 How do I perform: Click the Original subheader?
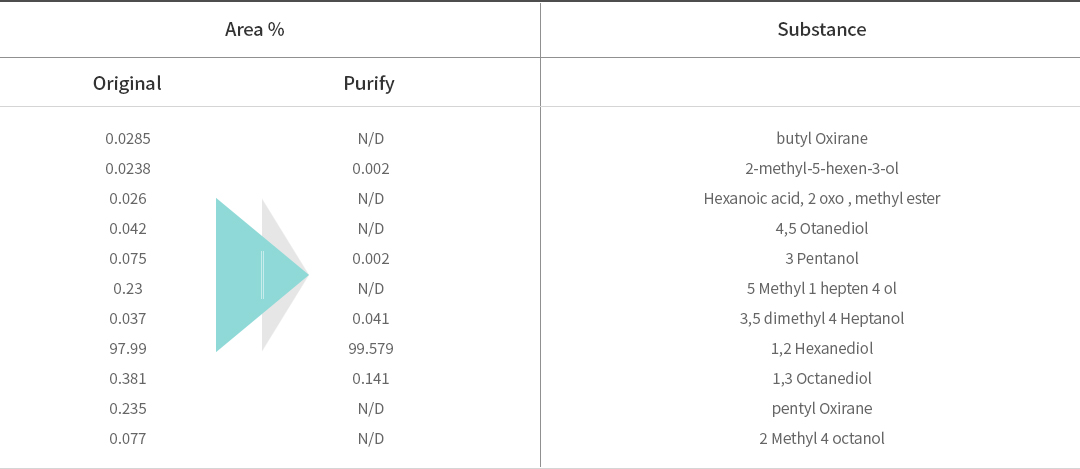[127, 83]
